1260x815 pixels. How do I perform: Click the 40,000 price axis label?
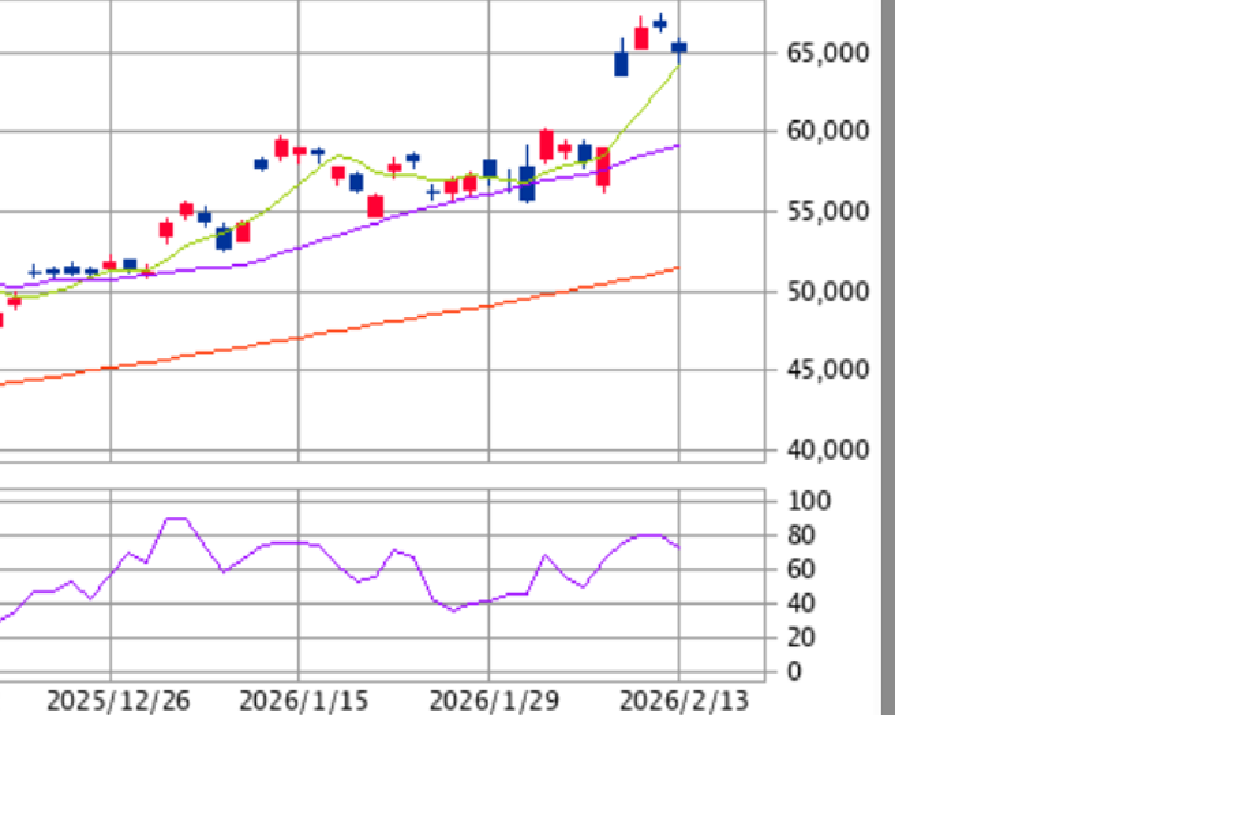827,450
